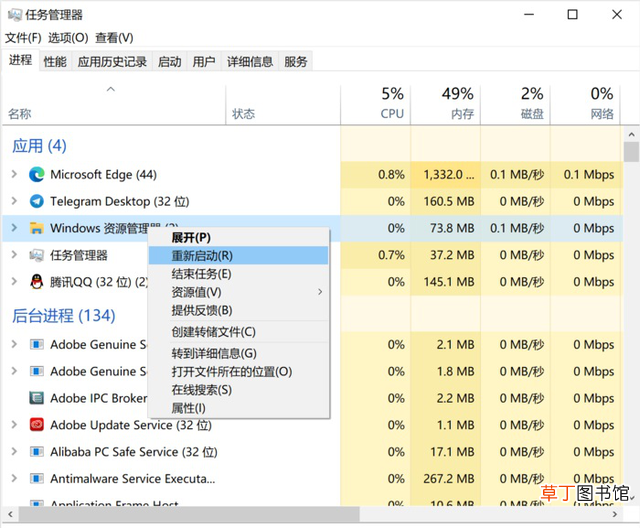Select the 进程 tab
Screen dimensions: 640x528
(x=20, y=60)
